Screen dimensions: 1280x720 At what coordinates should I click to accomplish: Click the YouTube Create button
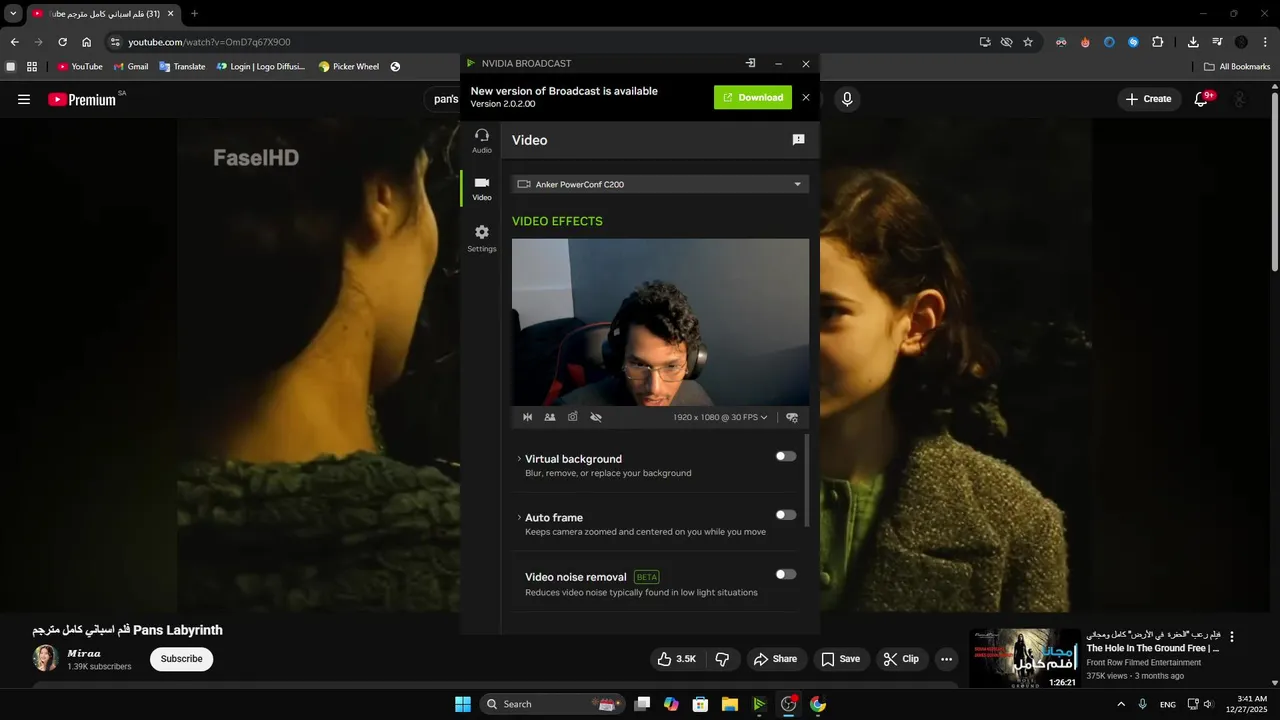click(1148, 99)
